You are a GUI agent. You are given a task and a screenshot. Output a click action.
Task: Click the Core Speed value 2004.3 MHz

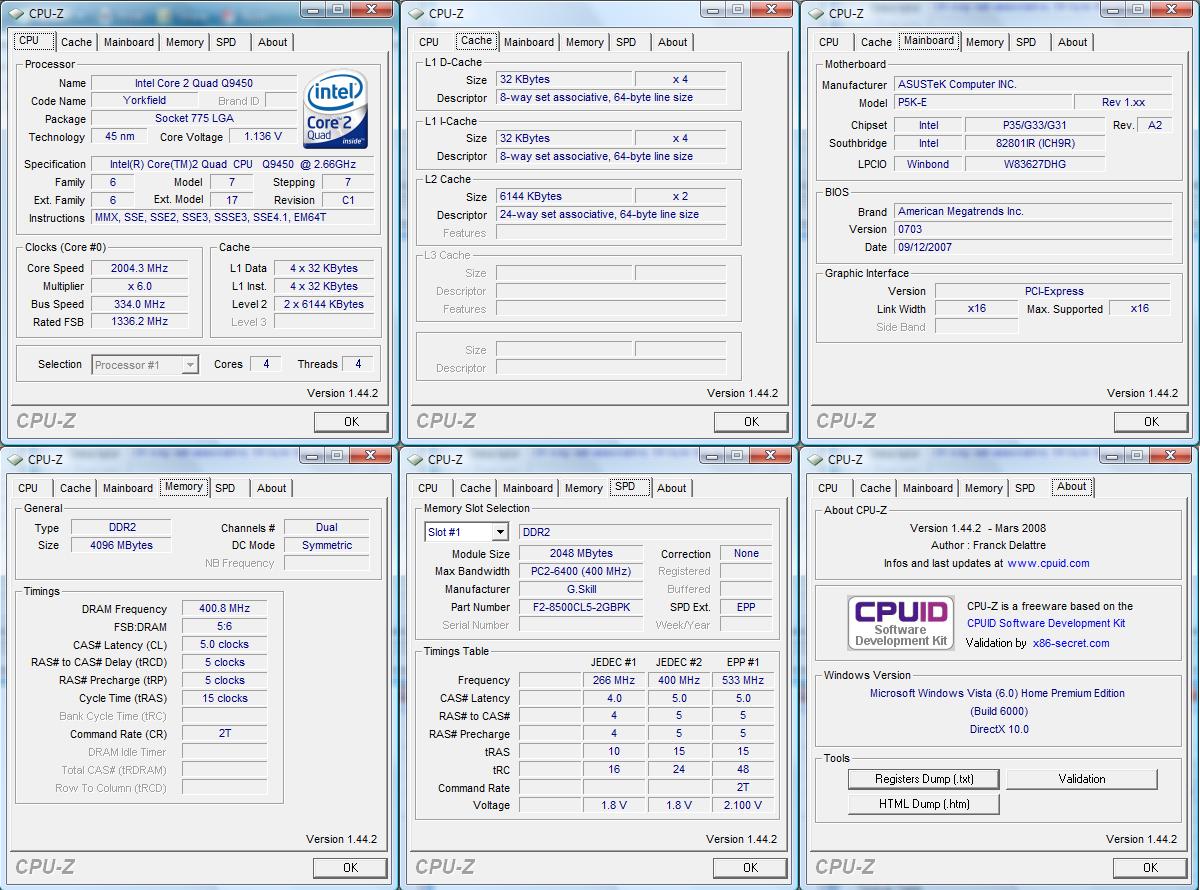click(x=139, y=268)
